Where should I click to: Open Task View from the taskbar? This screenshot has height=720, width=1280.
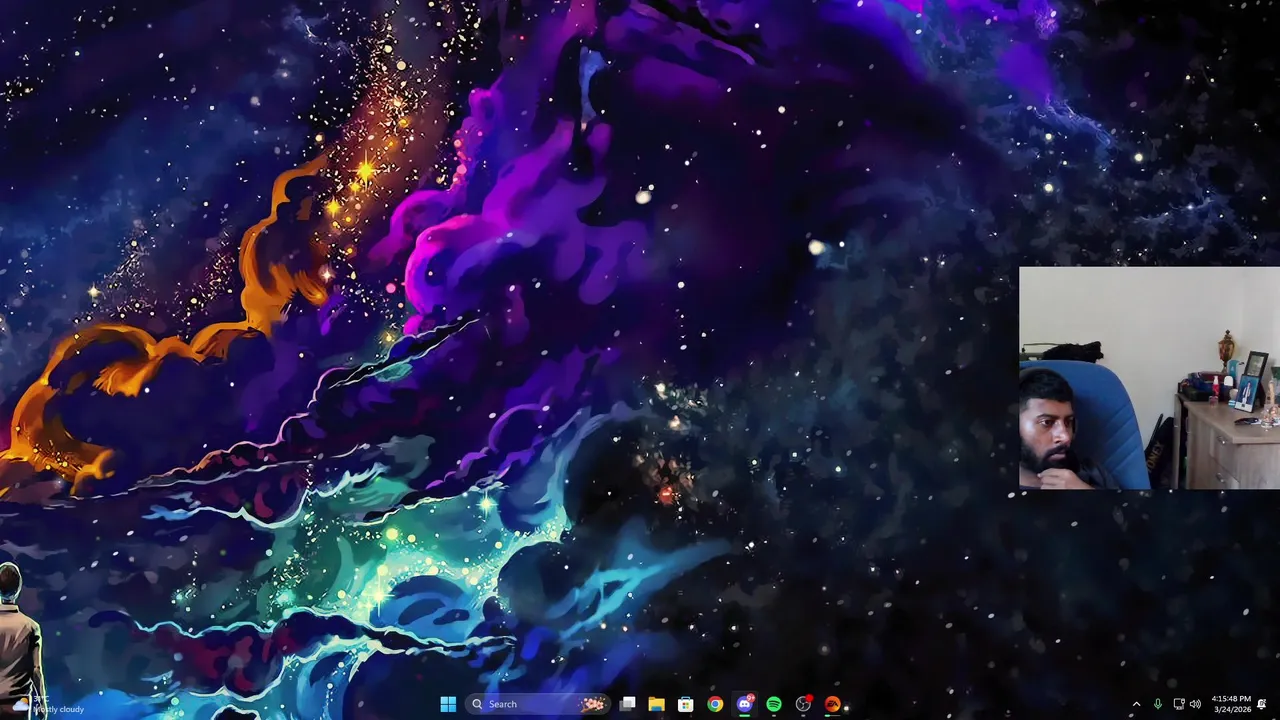[627, 704]
